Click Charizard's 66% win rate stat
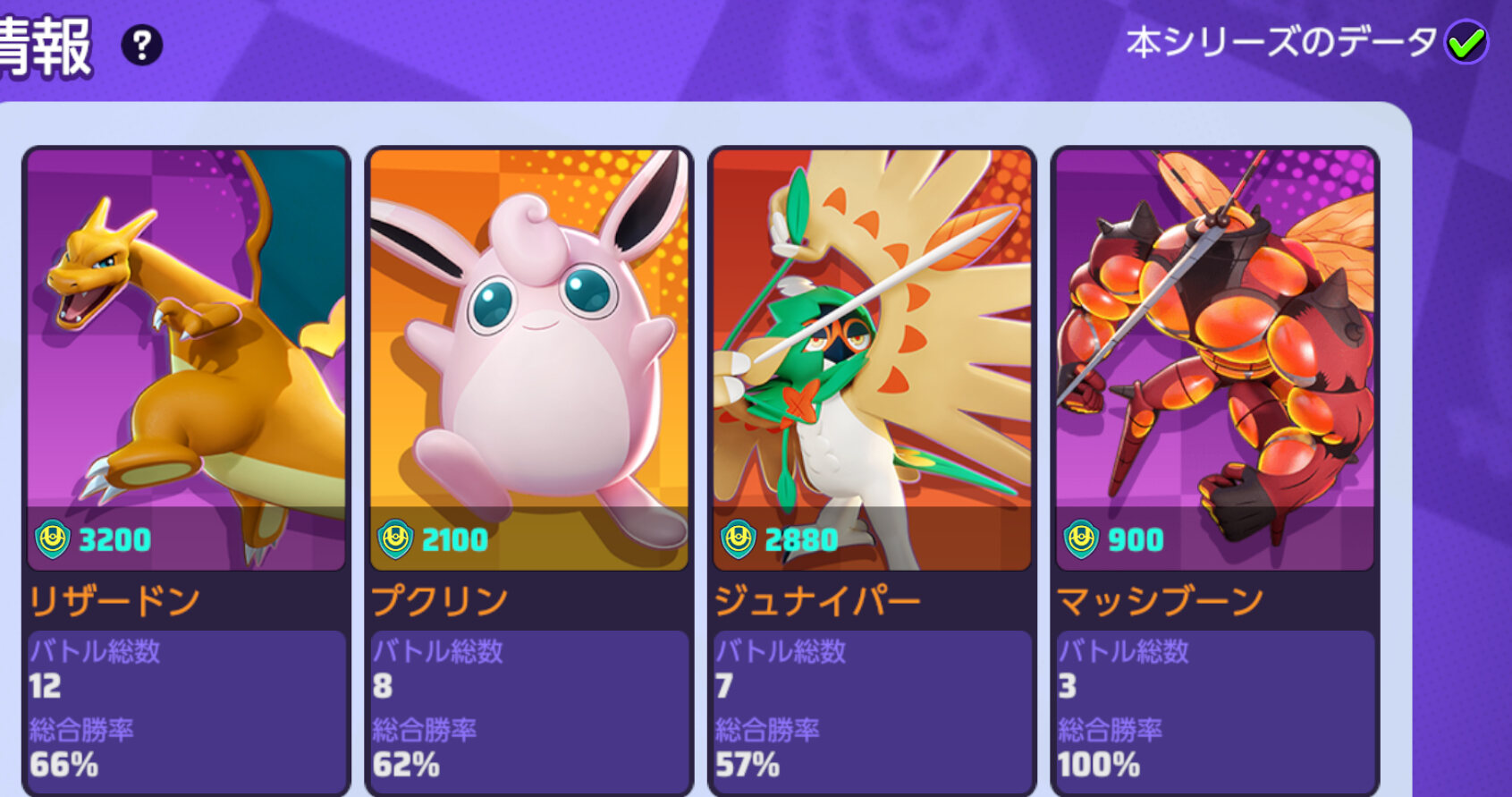Screen dimensions: 1512x797 63,766
